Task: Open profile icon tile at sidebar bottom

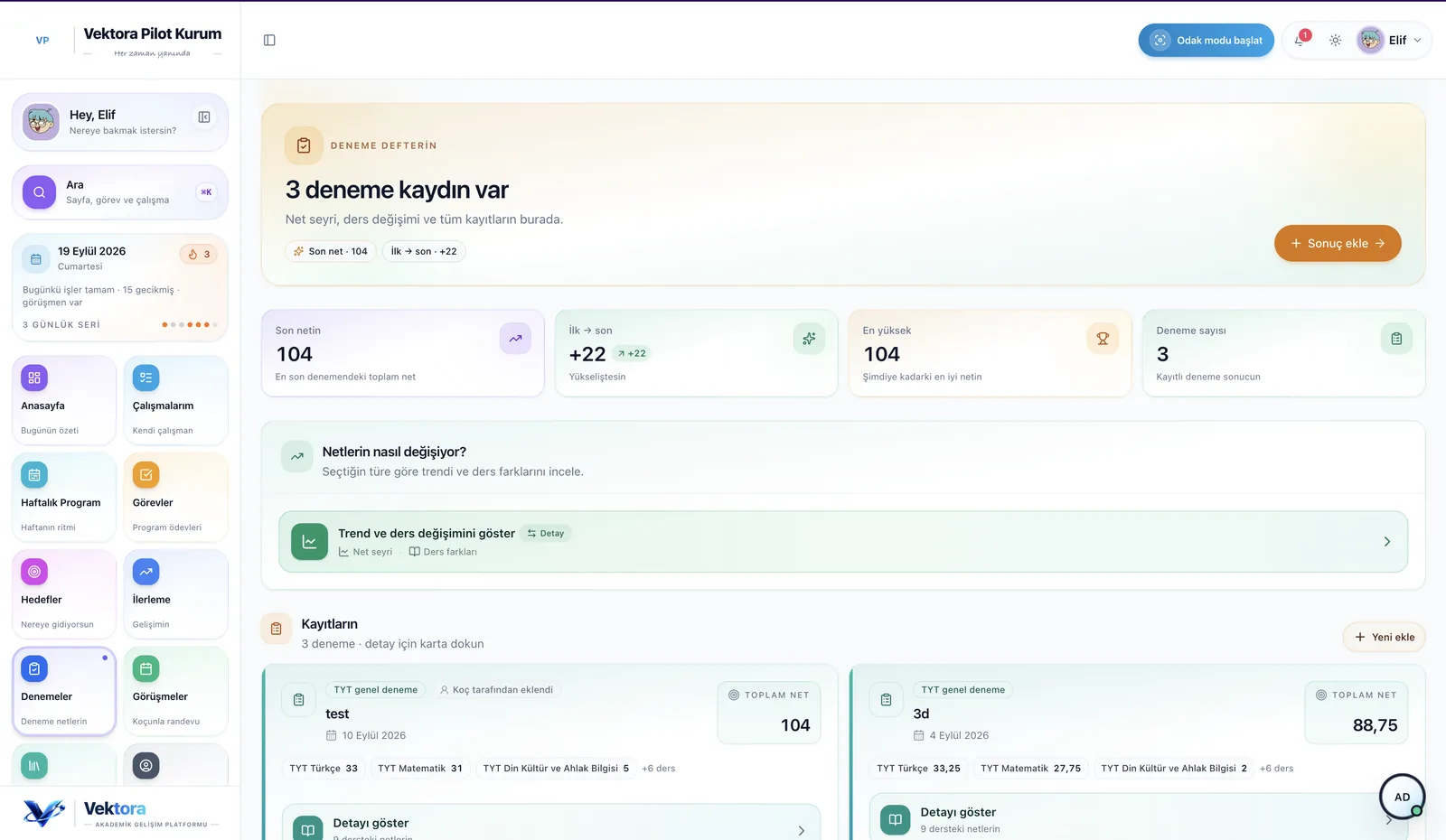Action: pos(146,766)
